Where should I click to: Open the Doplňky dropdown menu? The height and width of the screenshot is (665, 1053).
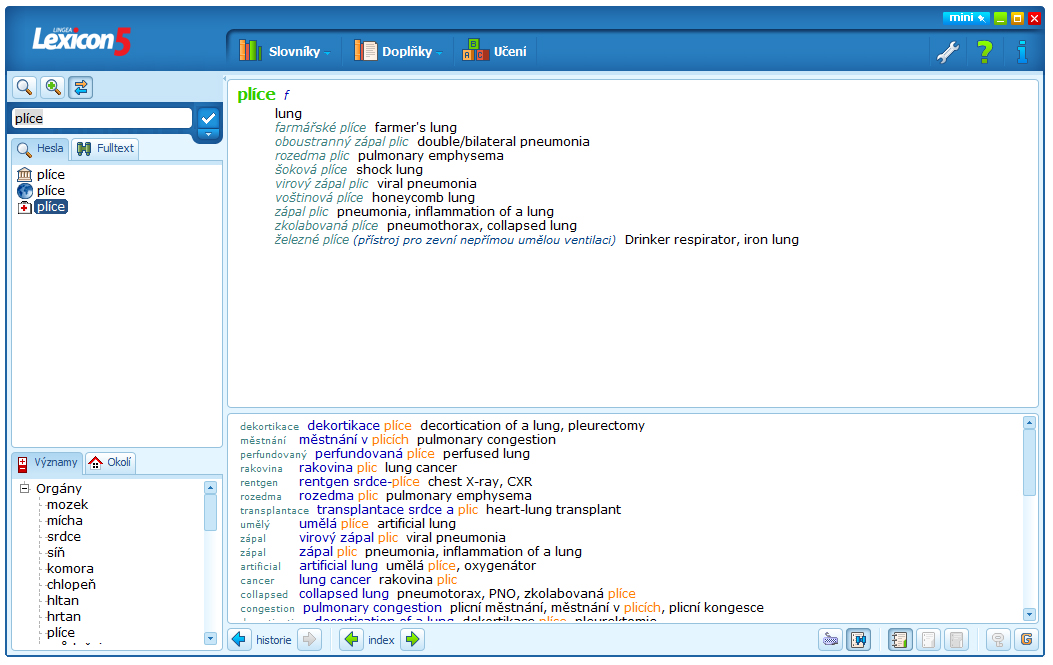point(399,51)
